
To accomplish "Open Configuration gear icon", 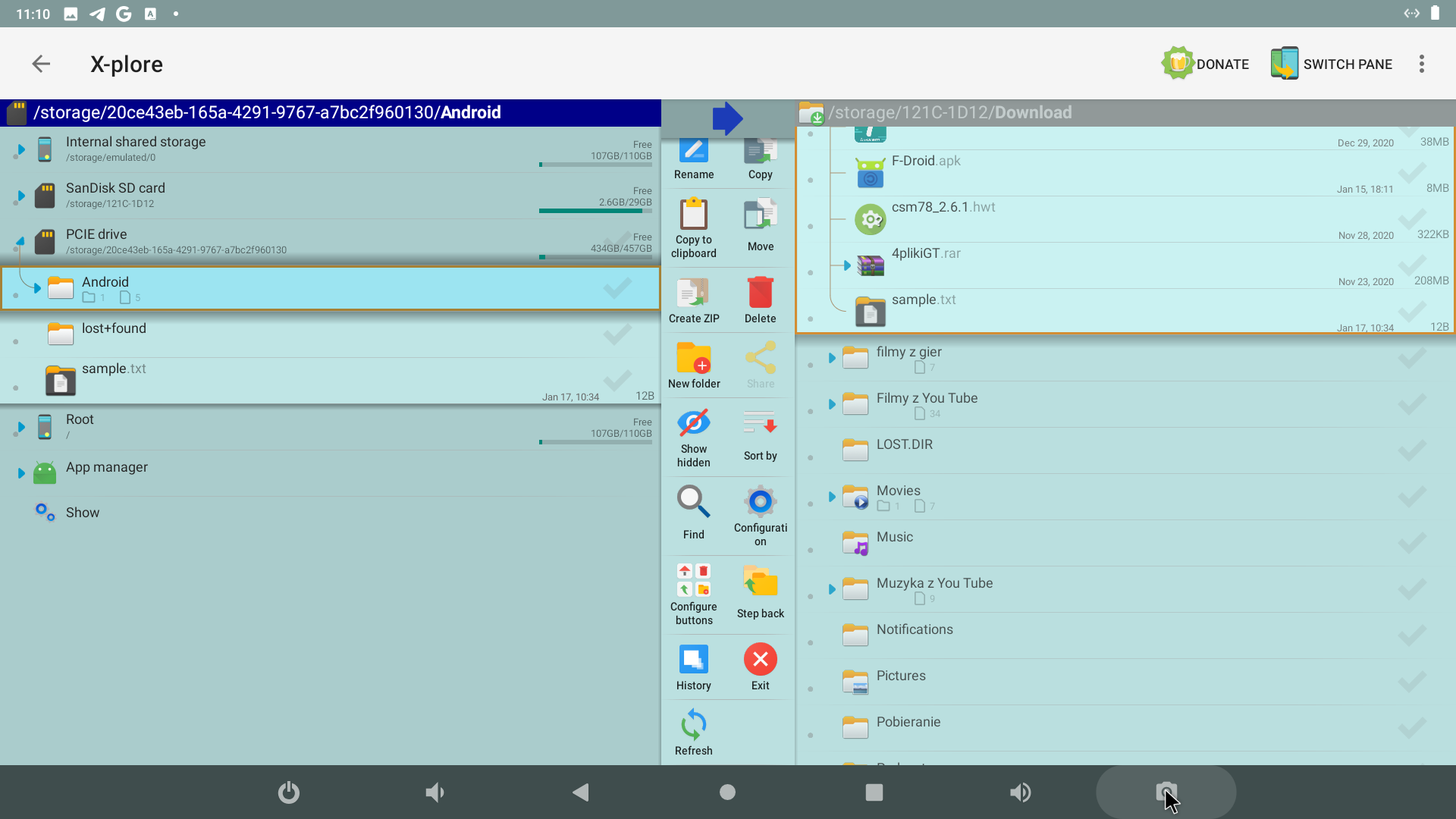I will (761, 501).
